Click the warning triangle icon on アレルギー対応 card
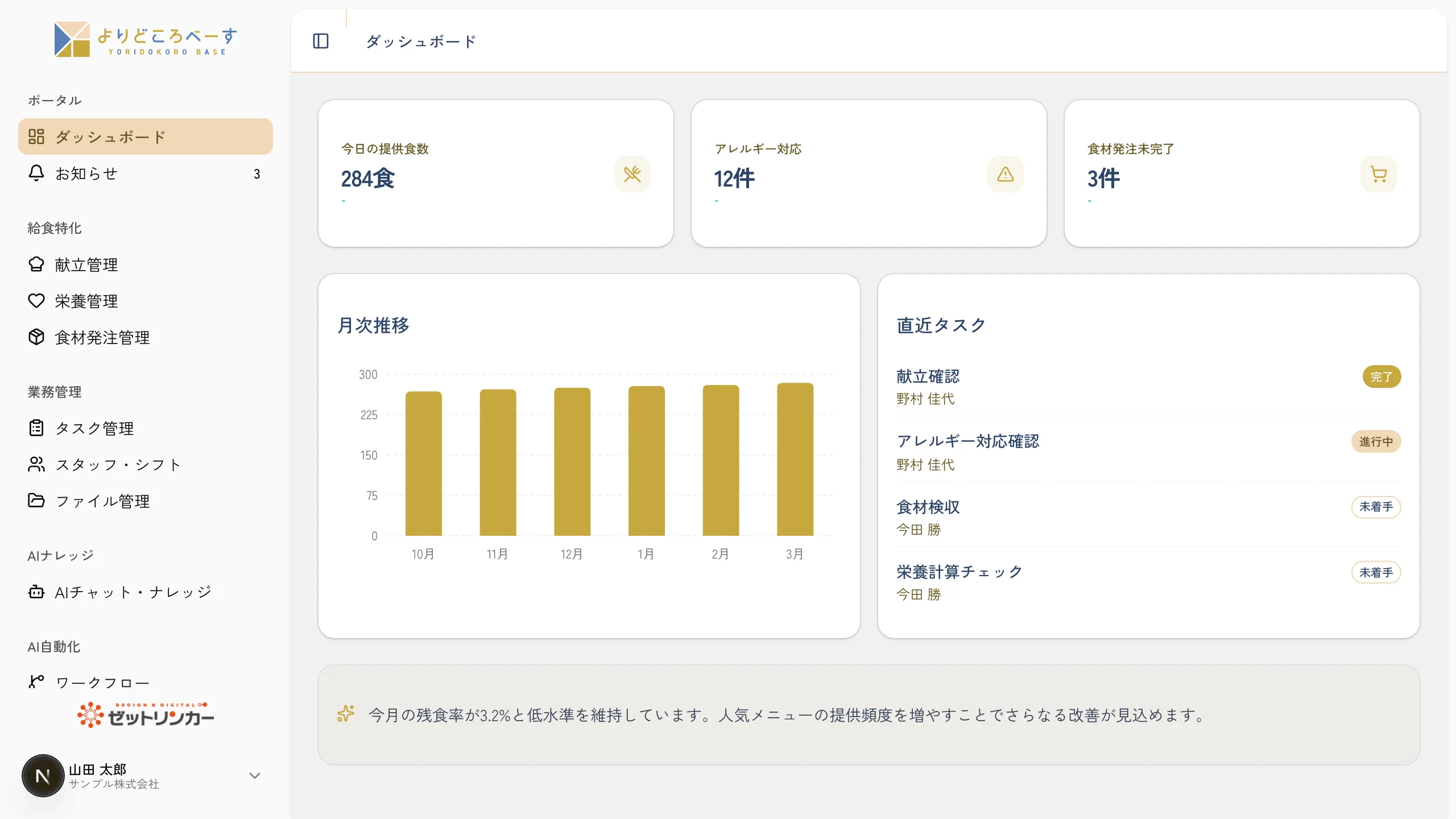1456x819 pixels. pos(1006,174)
